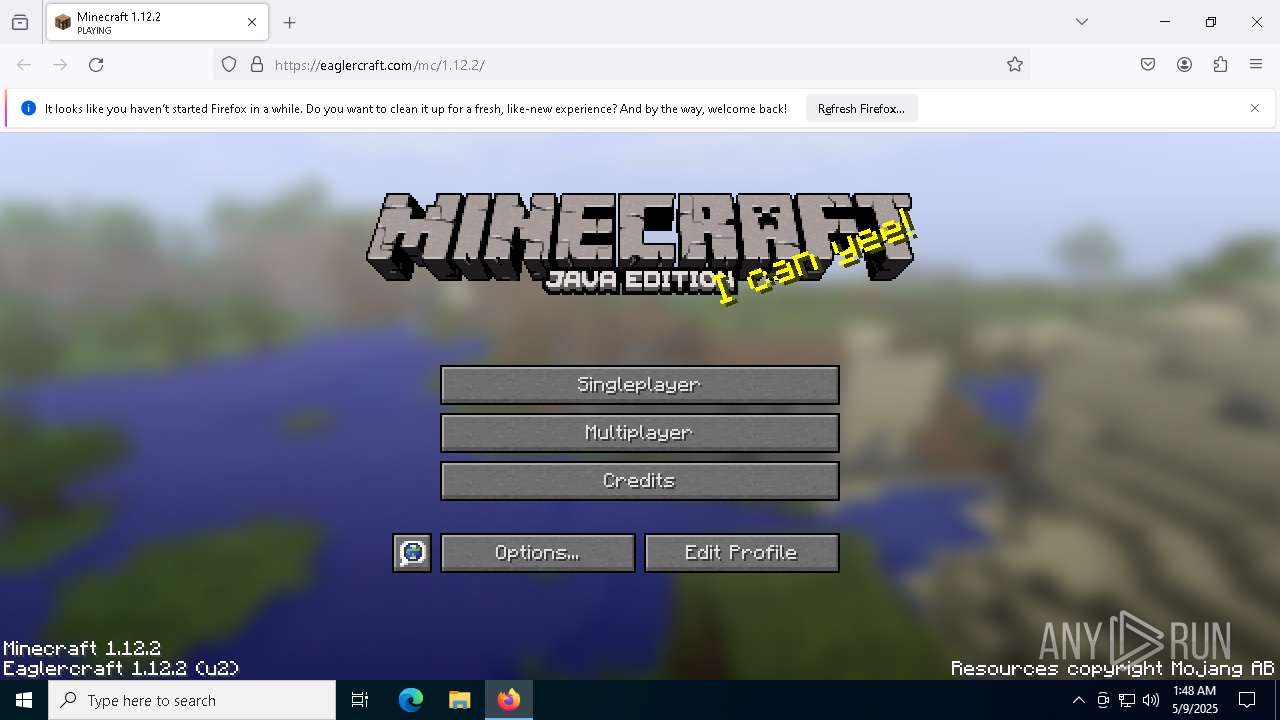Screen dimensions: 1280x720
Task: Select the Minecraft 1.12.2 browser tab
Action: (x=157, y=22)
